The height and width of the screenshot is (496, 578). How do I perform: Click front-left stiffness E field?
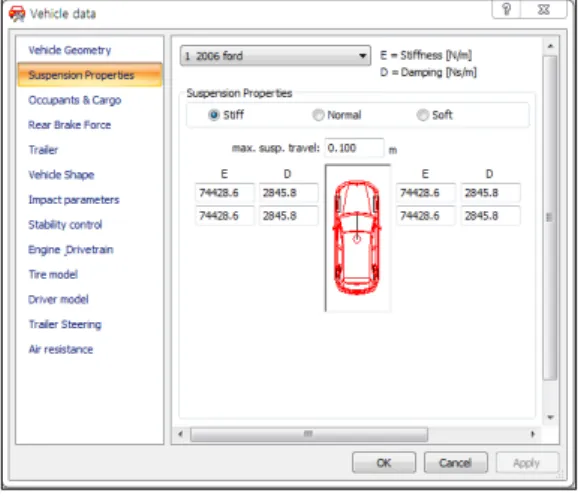click(224, 193)
